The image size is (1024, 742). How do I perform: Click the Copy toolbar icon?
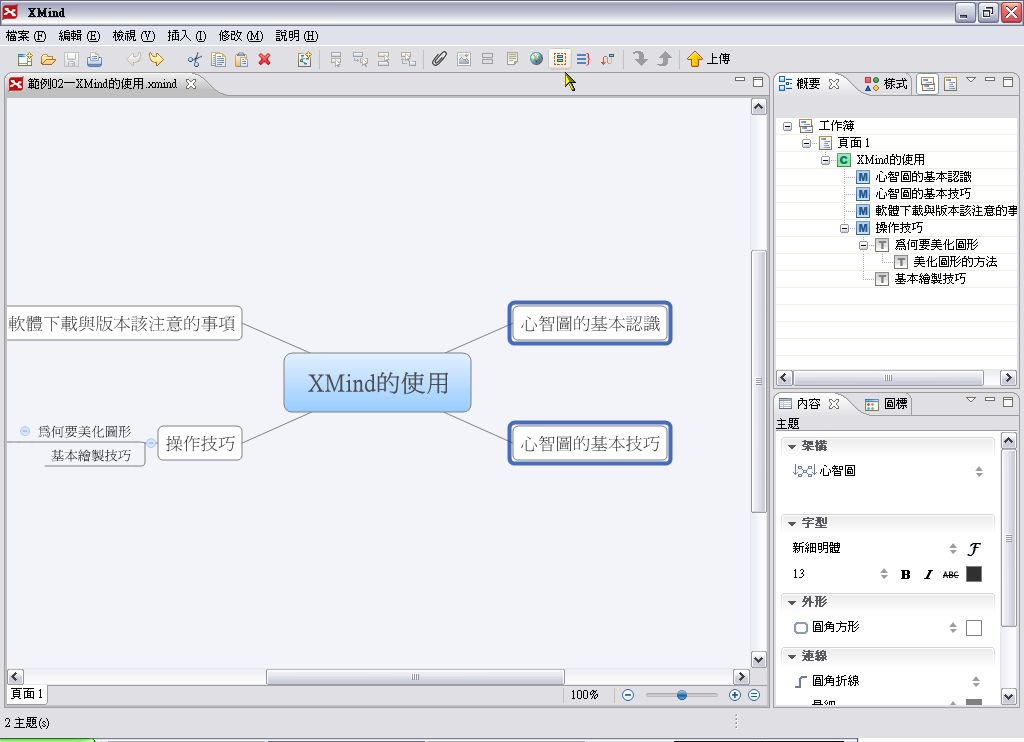coord(218,59)
